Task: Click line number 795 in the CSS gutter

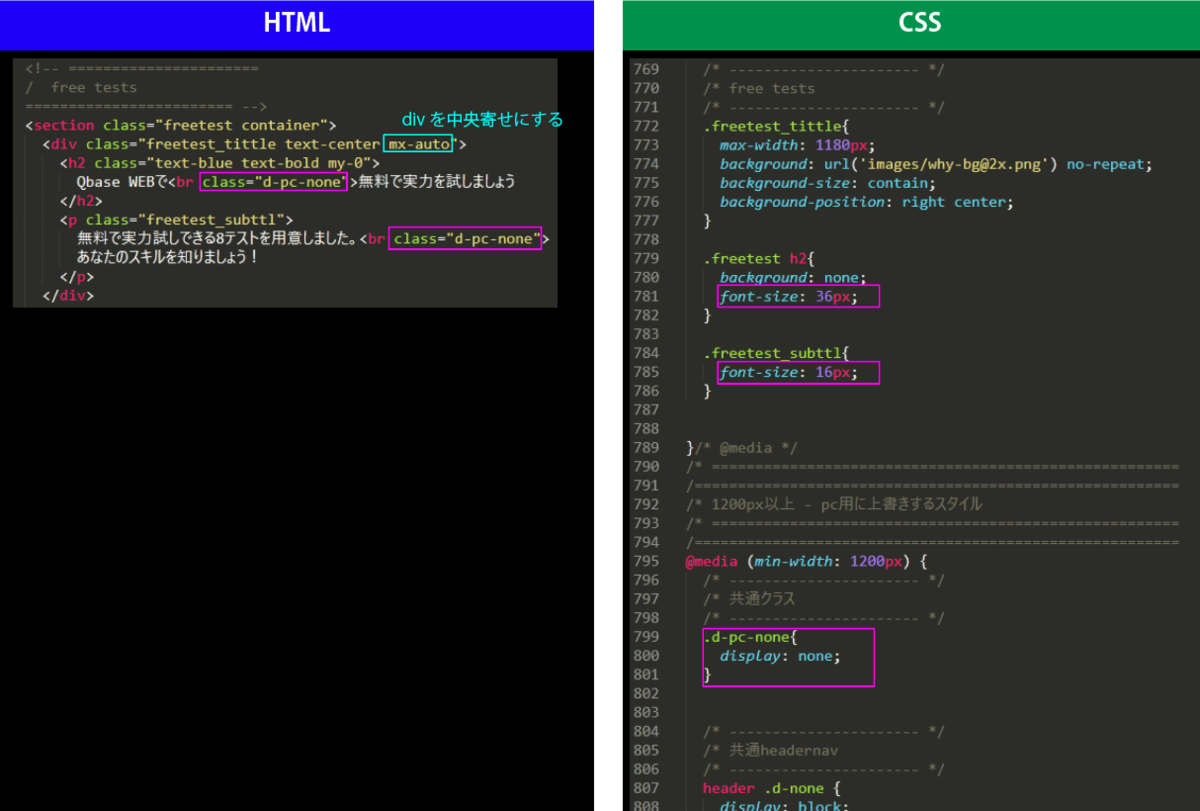Action: pyautogui.click(x=647, y=561)
